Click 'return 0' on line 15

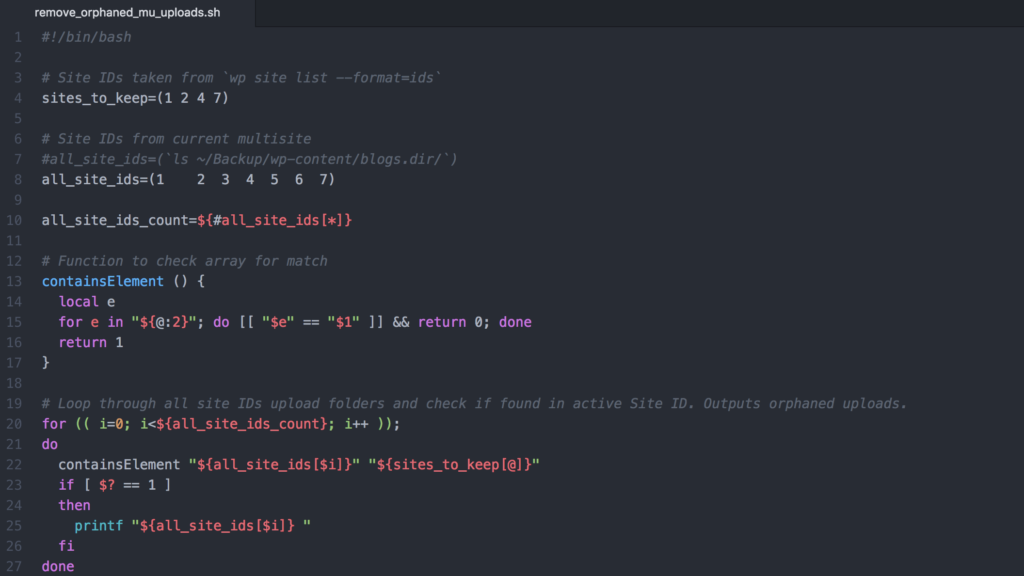pyautogui.click(x=450, y=322)
